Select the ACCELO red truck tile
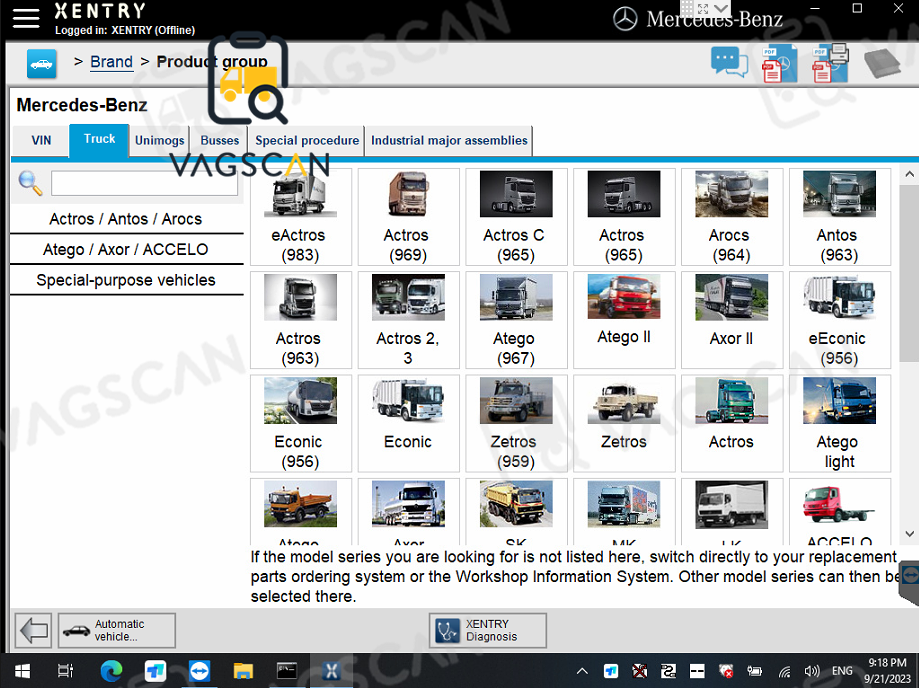Viewport: 919px width, 688px height. pyautogui.click(x=839, y=512)
